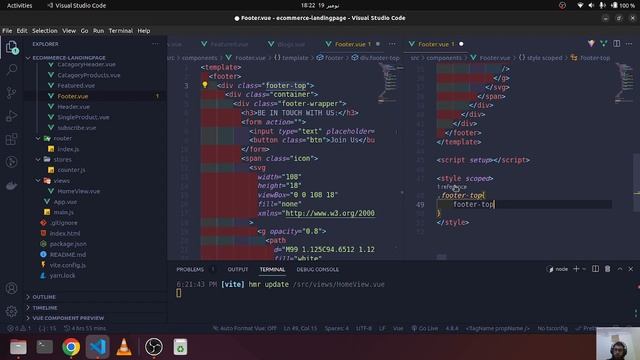Expand the TIMELINE section

point(45,307)
